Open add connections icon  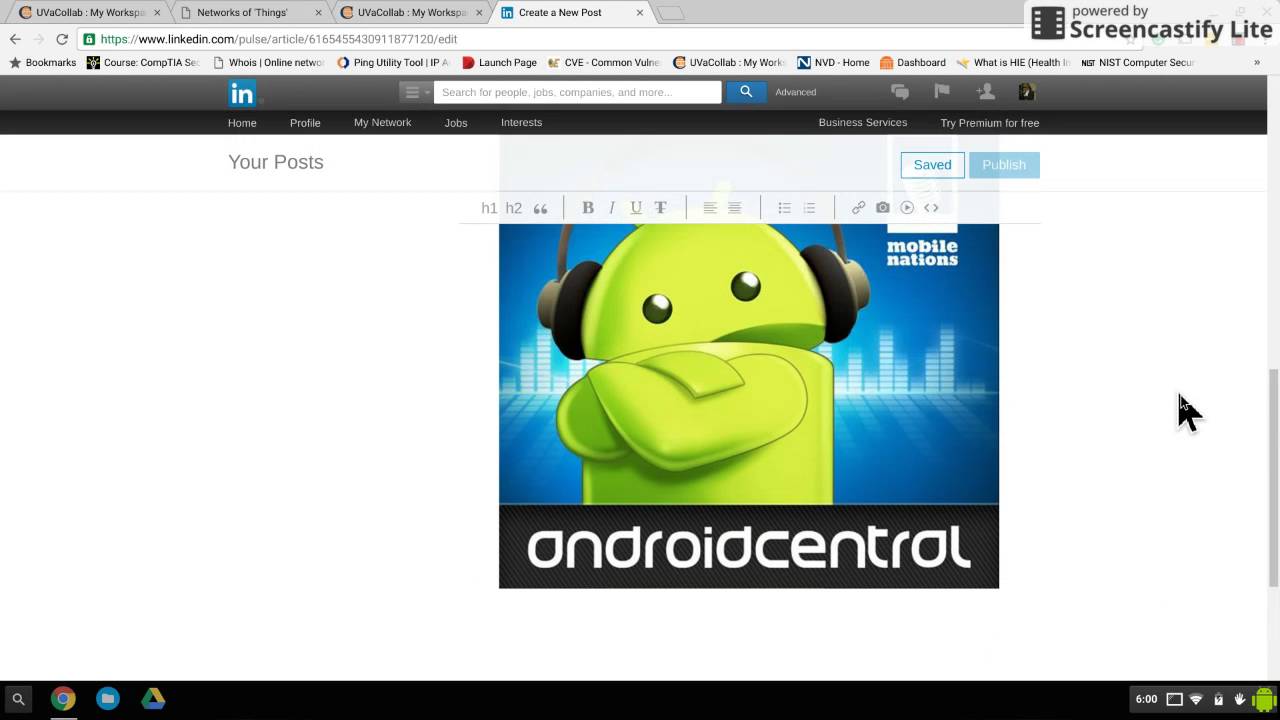[985, 91]
